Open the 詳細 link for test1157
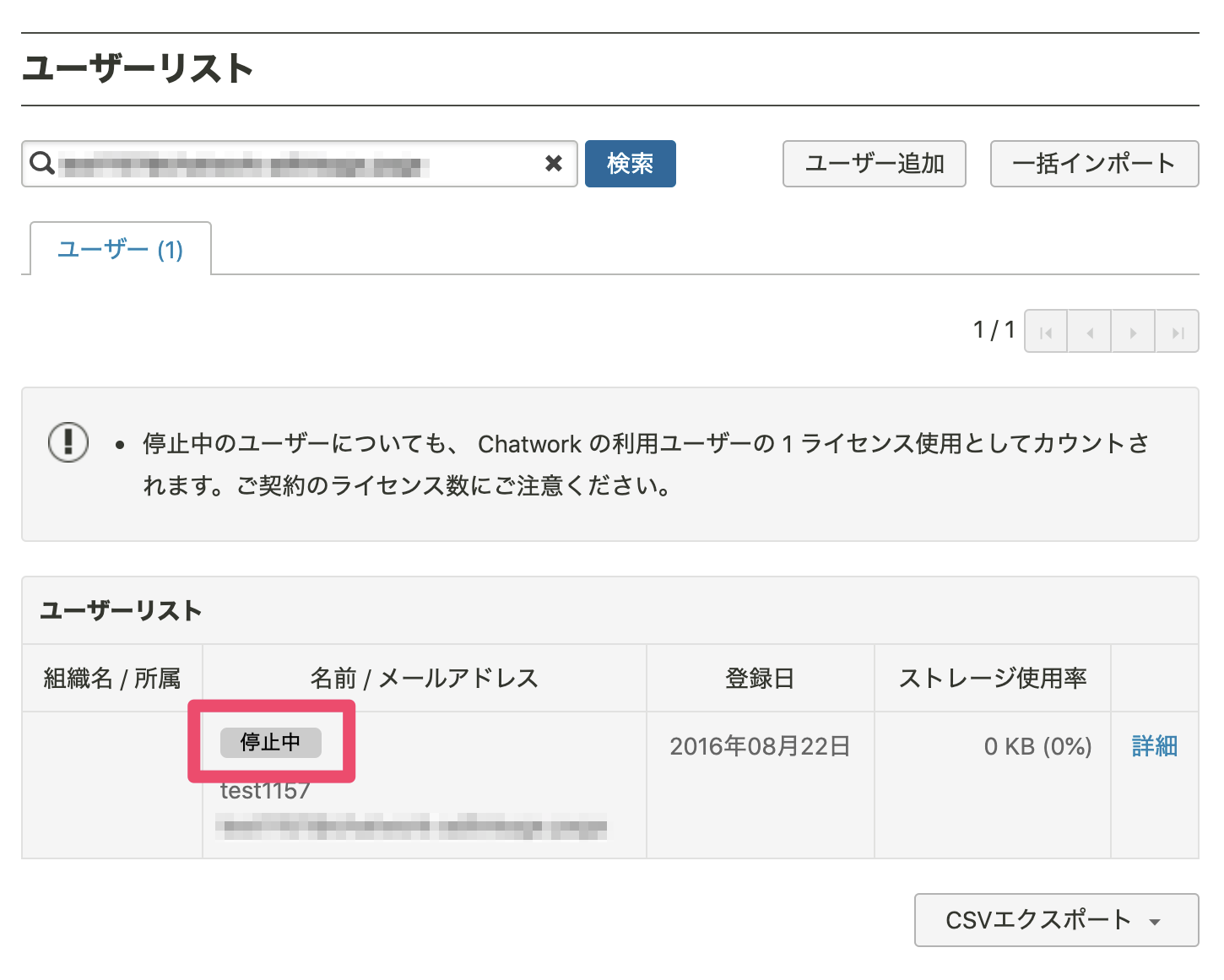 click(x=1153, y=745)
